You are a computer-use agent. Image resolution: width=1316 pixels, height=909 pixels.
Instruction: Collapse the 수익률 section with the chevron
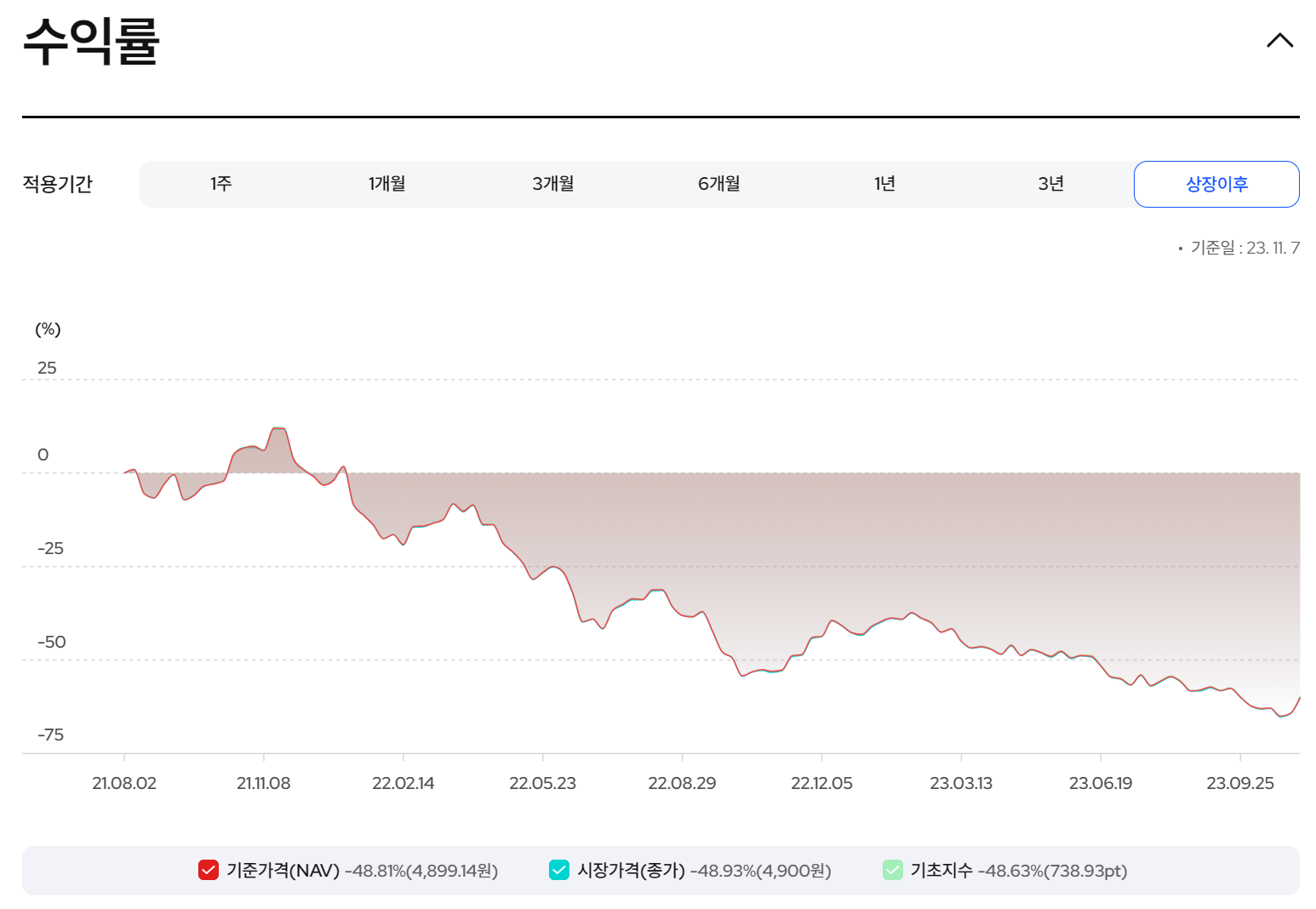tap(1279, 40)
